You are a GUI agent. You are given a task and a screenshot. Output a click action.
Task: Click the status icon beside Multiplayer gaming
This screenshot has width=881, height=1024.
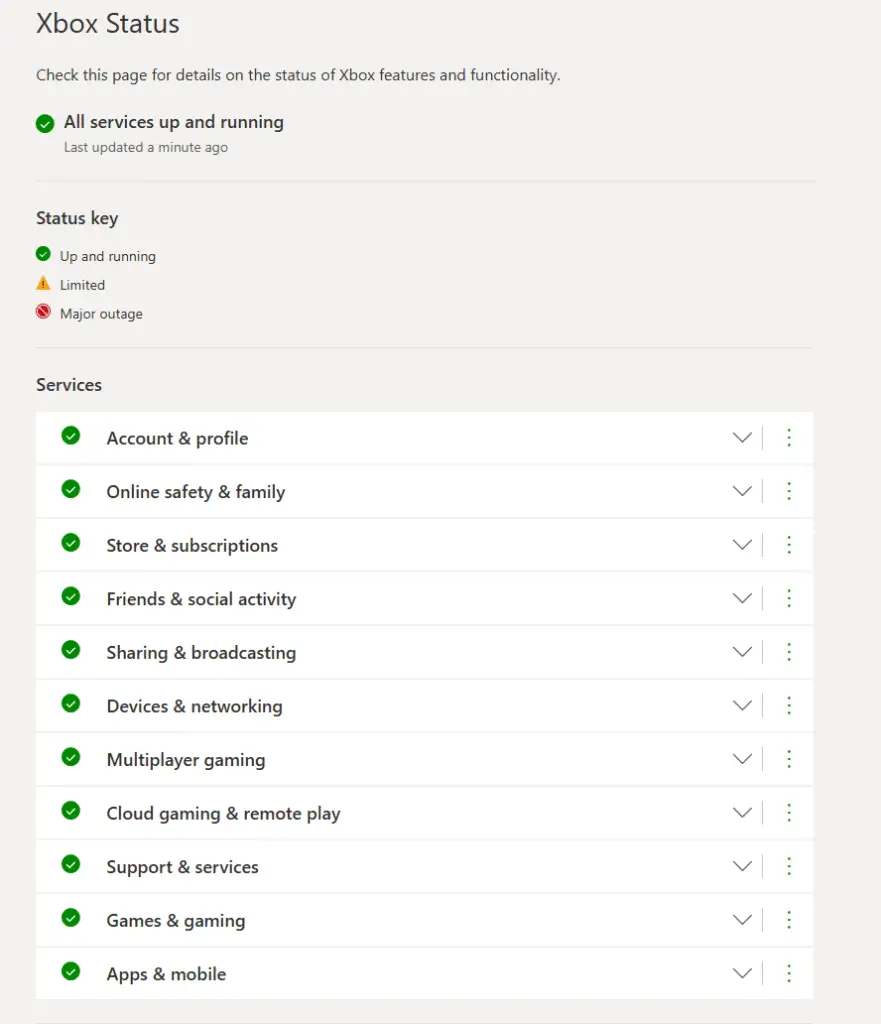coord(70,758)
